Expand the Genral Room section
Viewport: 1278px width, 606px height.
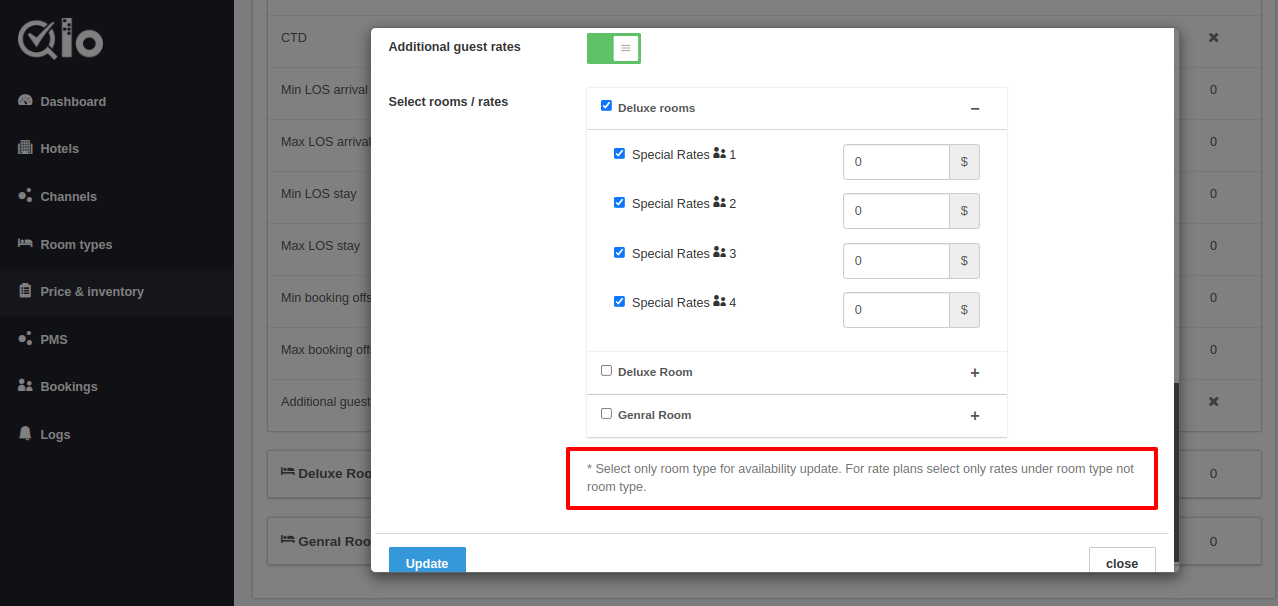coord(975,416)
